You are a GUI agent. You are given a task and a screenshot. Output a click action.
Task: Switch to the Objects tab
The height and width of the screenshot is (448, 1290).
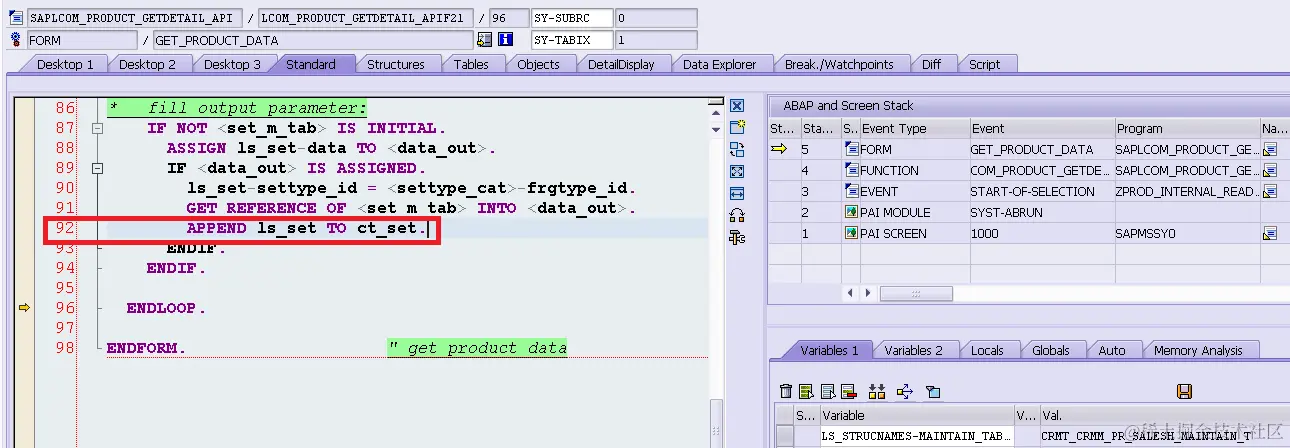pos(538,64)
